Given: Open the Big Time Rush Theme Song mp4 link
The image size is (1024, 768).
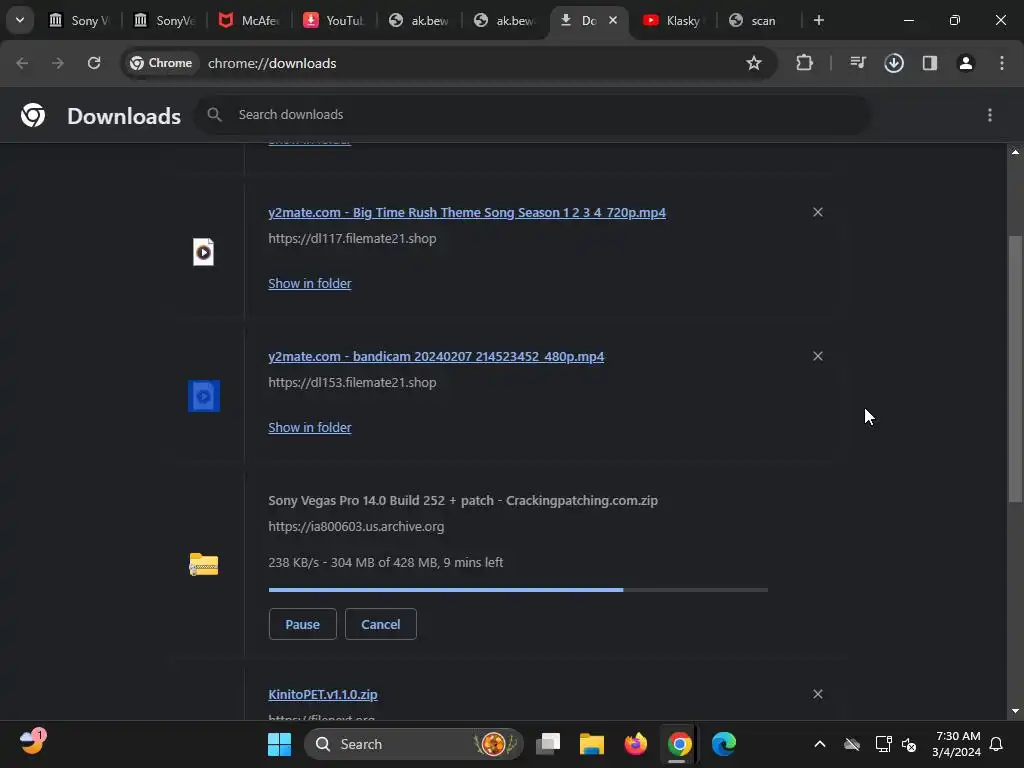Looking at the screenshot, I should click(467, 212).
